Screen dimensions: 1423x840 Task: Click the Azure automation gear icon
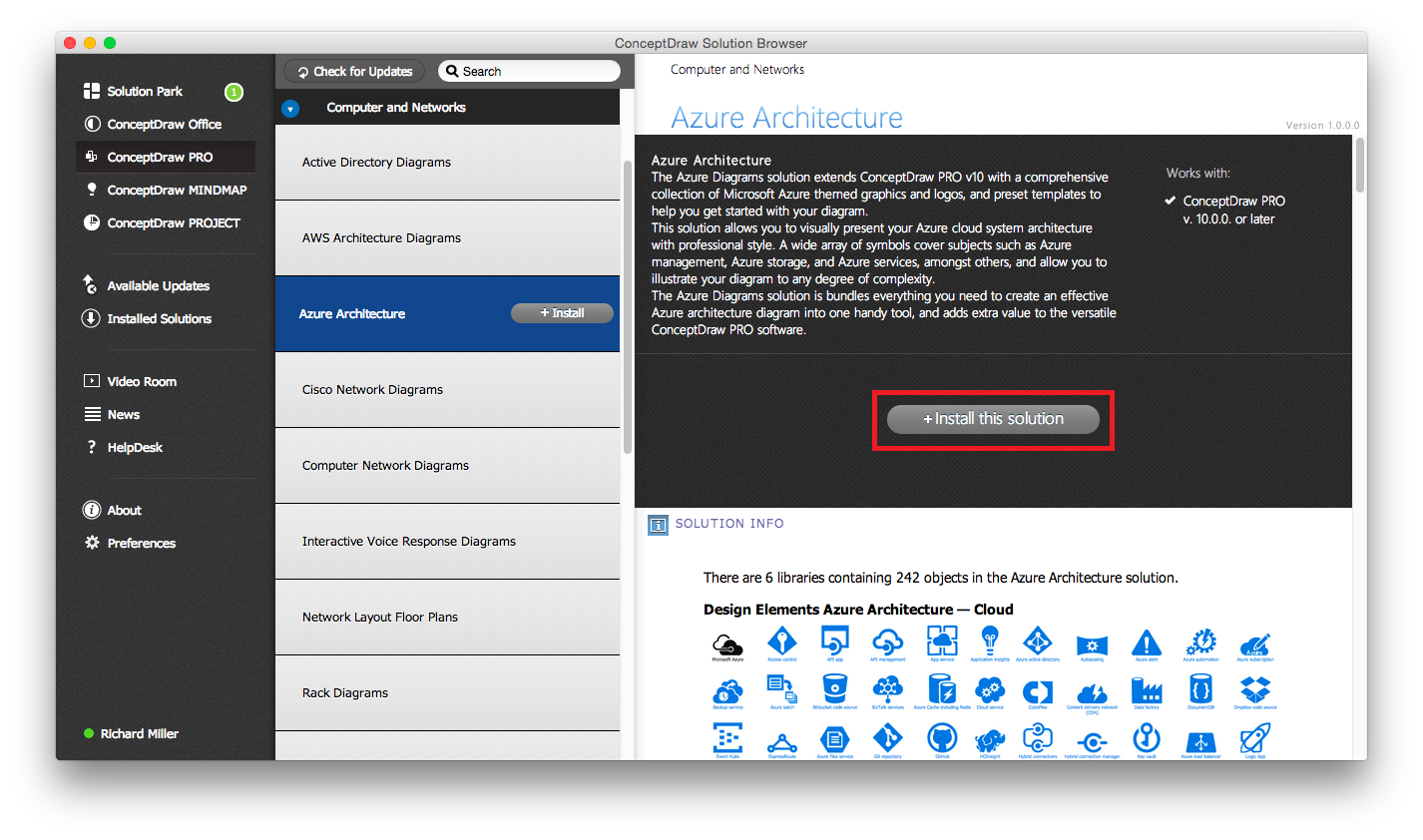tap(1201, 644)
